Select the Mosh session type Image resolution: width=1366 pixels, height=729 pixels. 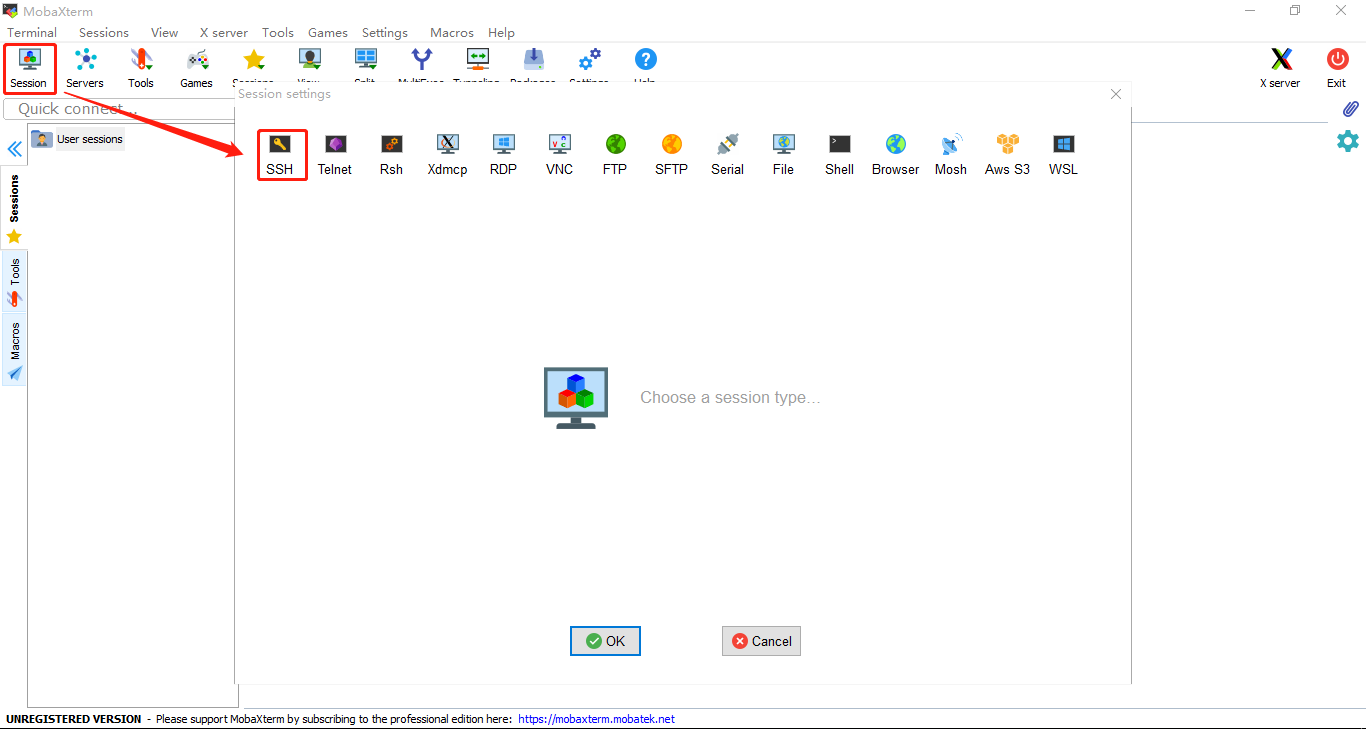pos(951,155)
